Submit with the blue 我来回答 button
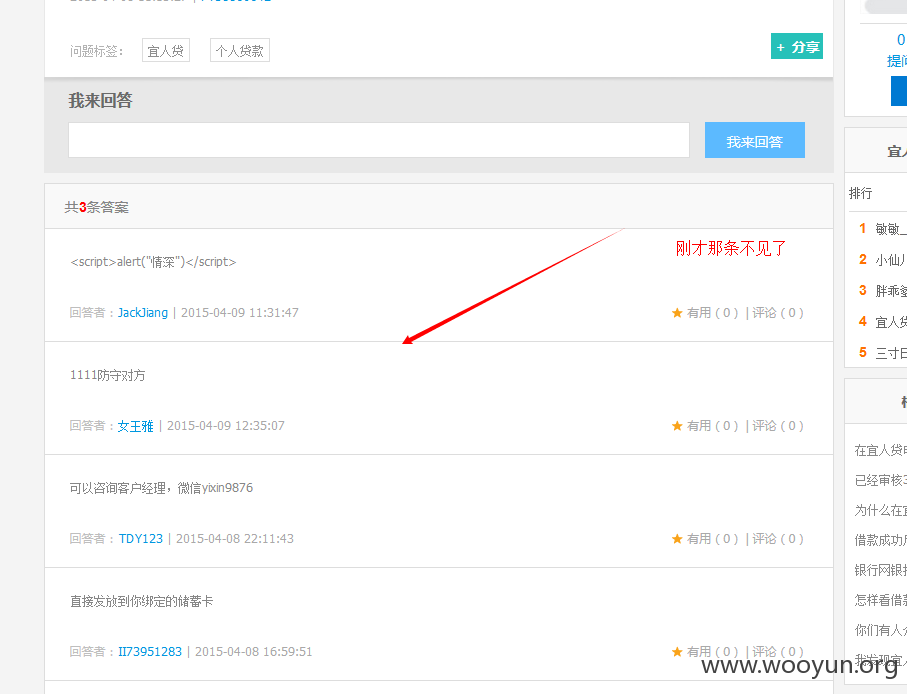This screenshot has height=694, width=907. (754, 140)
